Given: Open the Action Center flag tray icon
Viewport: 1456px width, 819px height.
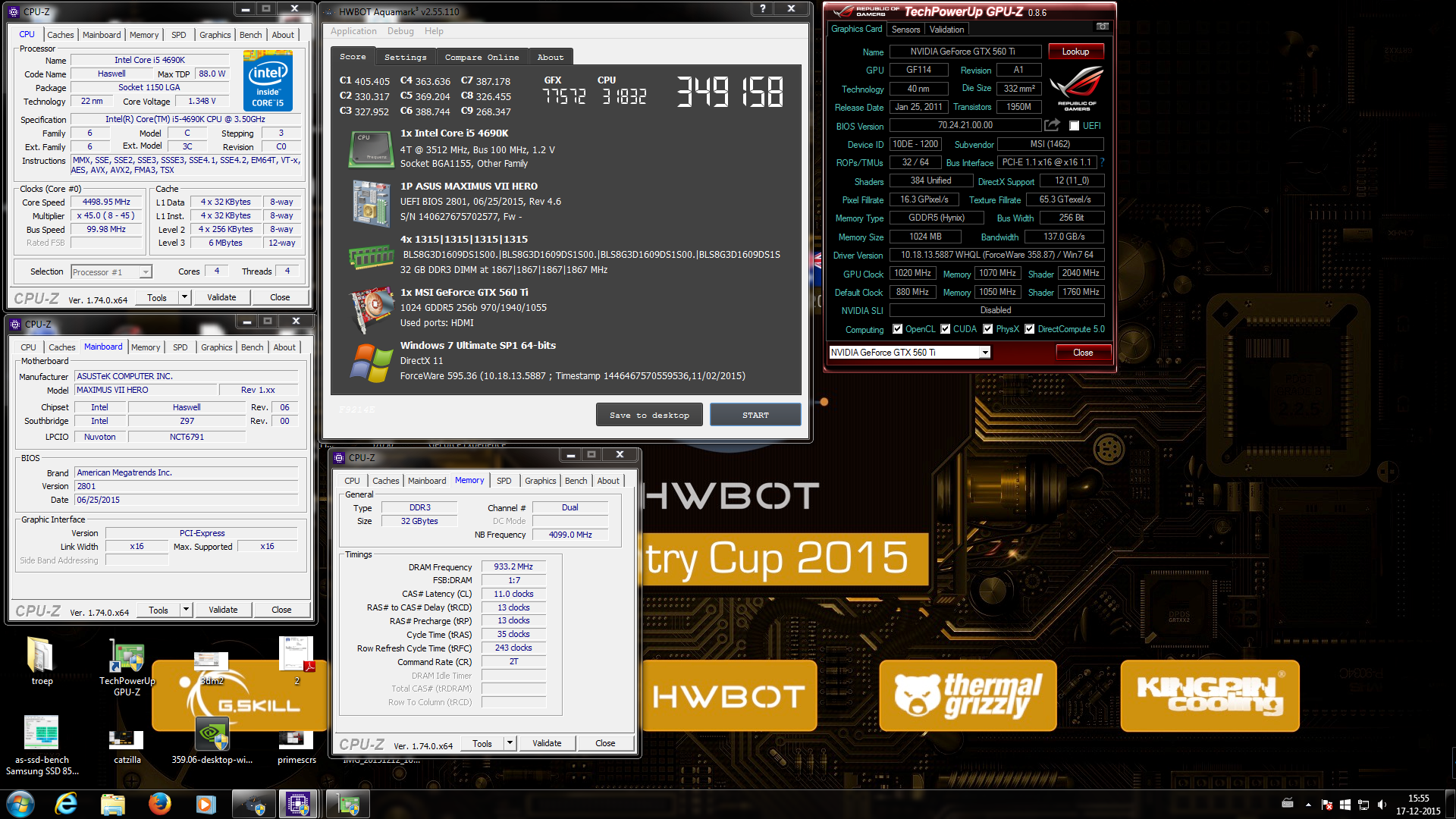Looking at the screenshot, I should 1326,805.
